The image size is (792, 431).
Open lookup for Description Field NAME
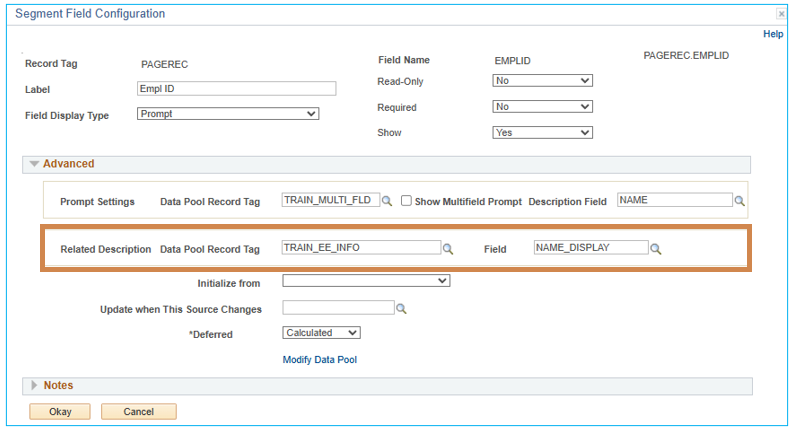point(739,201)
